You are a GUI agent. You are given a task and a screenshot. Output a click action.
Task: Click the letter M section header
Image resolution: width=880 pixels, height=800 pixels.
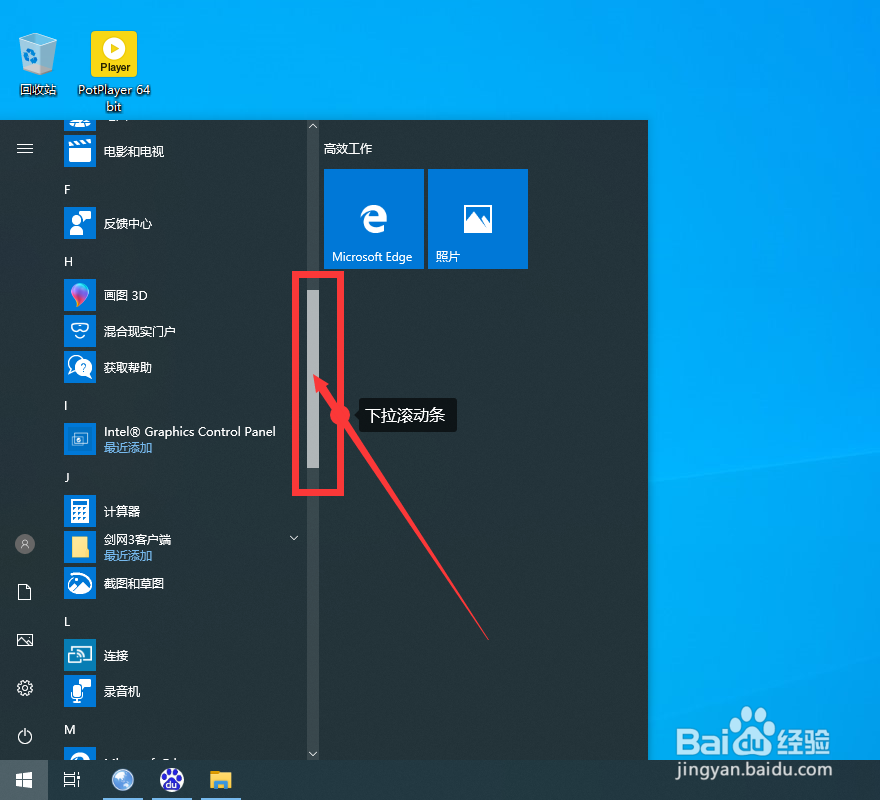click(x=69, y=730)
